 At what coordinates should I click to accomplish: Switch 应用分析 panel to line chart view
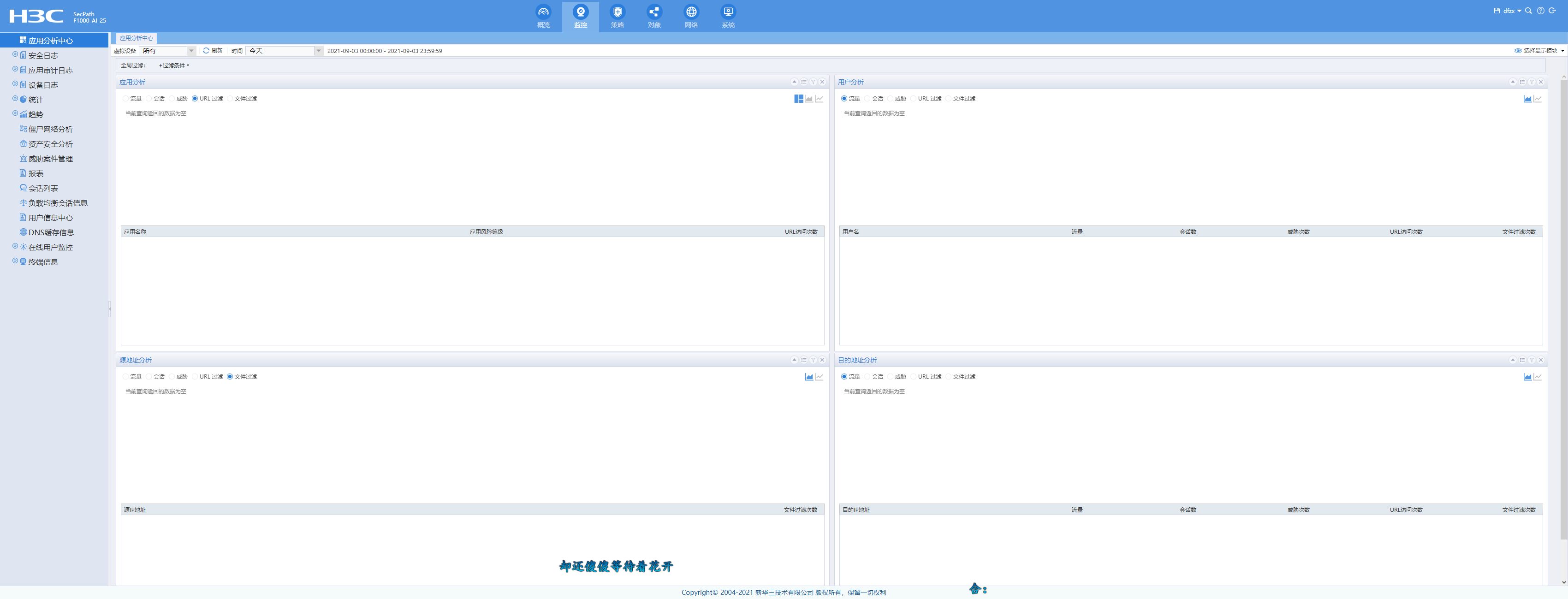click(820, 99)
